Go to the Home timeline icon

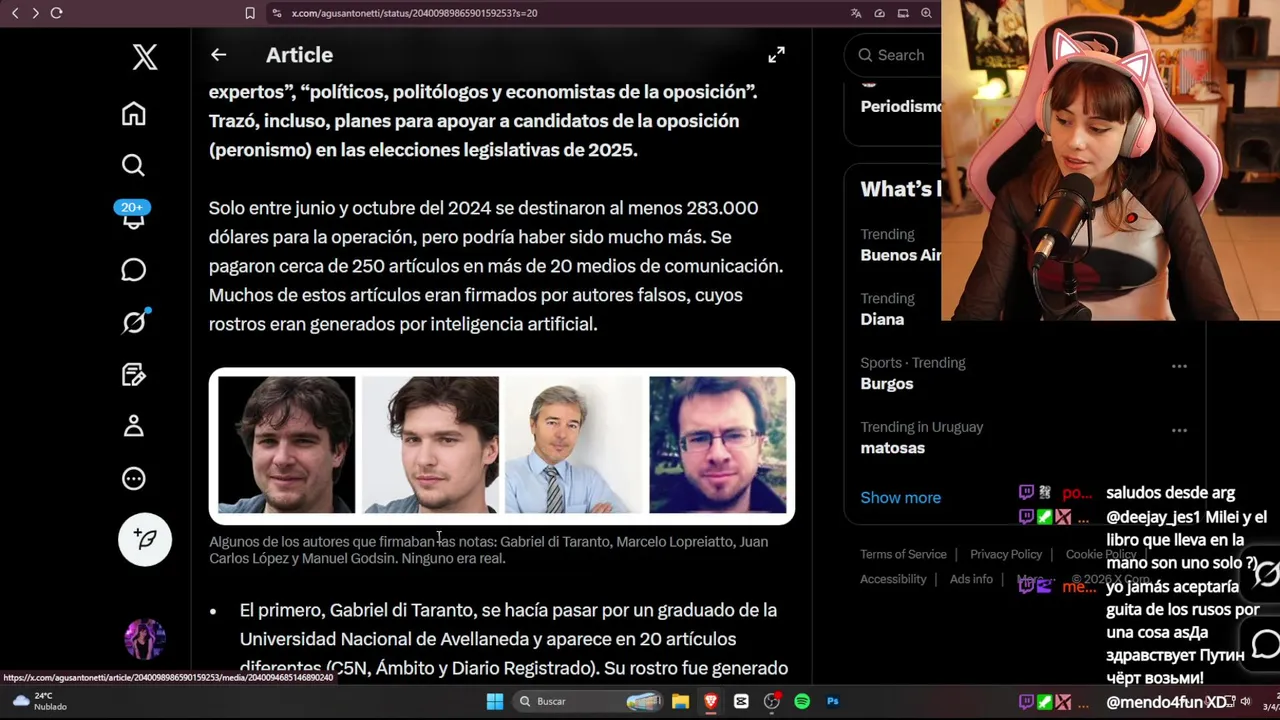(133, 113)
